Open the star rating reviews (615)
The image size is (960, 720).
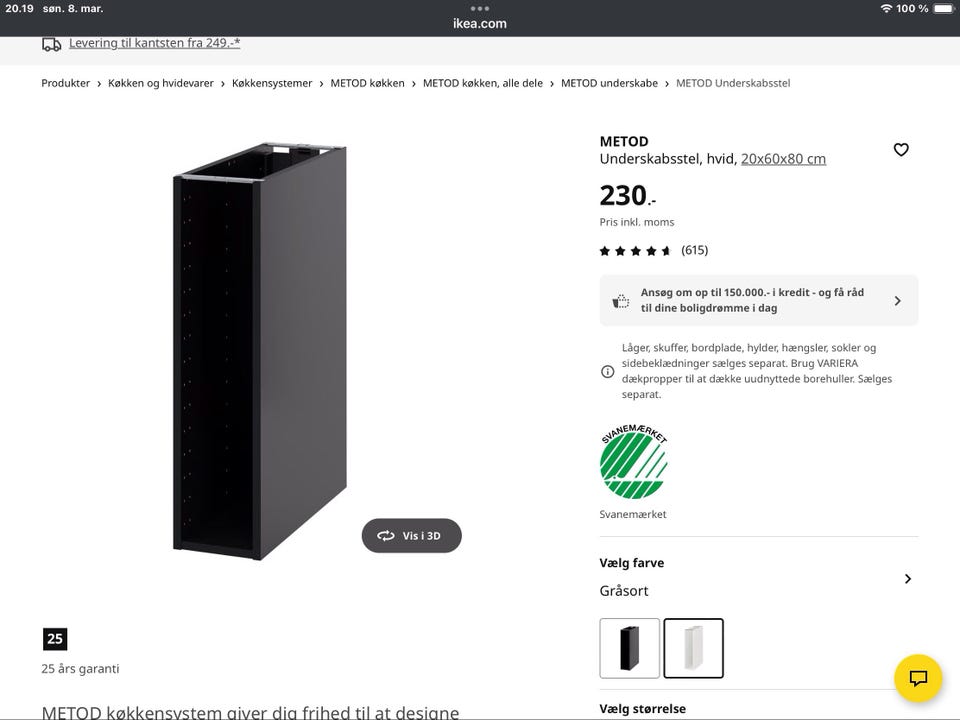point(653,250)
